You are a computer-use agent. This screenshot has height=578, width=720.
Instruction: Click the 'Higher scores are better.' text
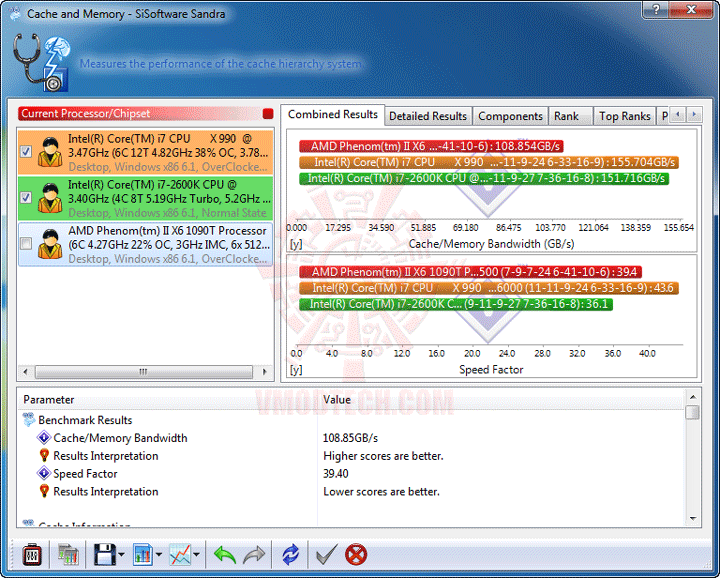383,456
